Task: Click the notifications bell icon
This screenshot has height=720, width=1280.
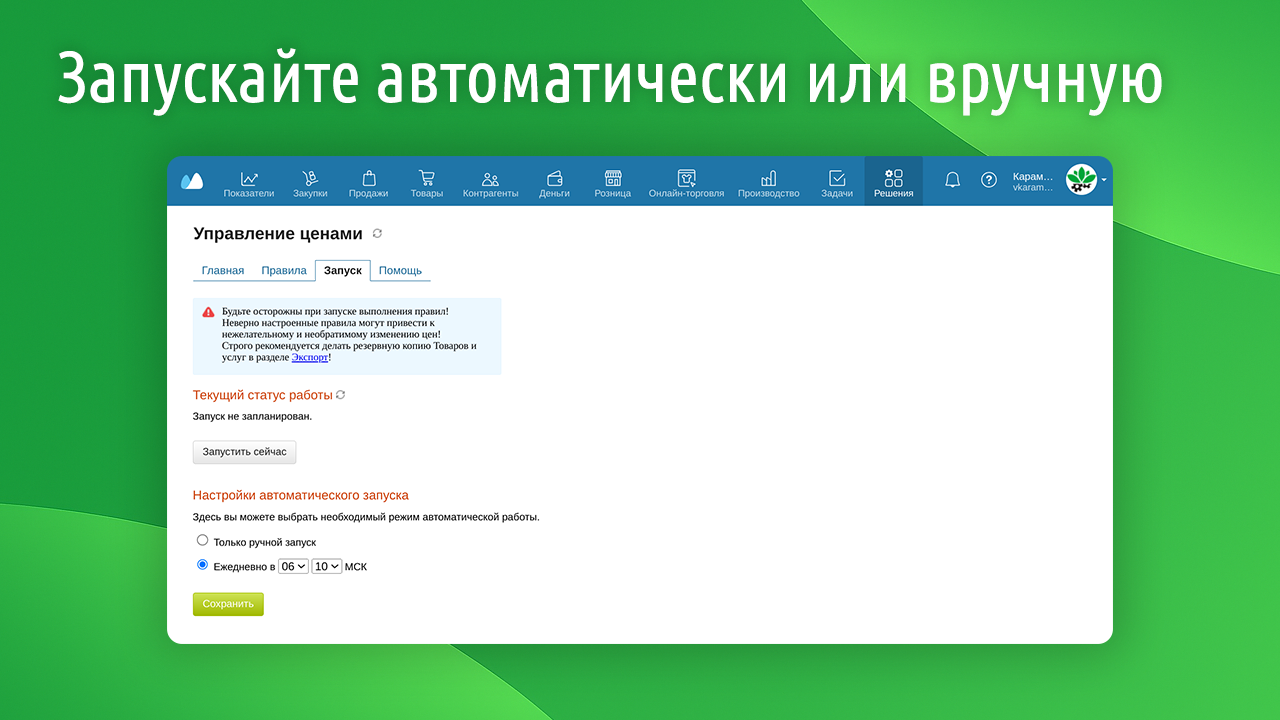Action: tap(952, 180)
